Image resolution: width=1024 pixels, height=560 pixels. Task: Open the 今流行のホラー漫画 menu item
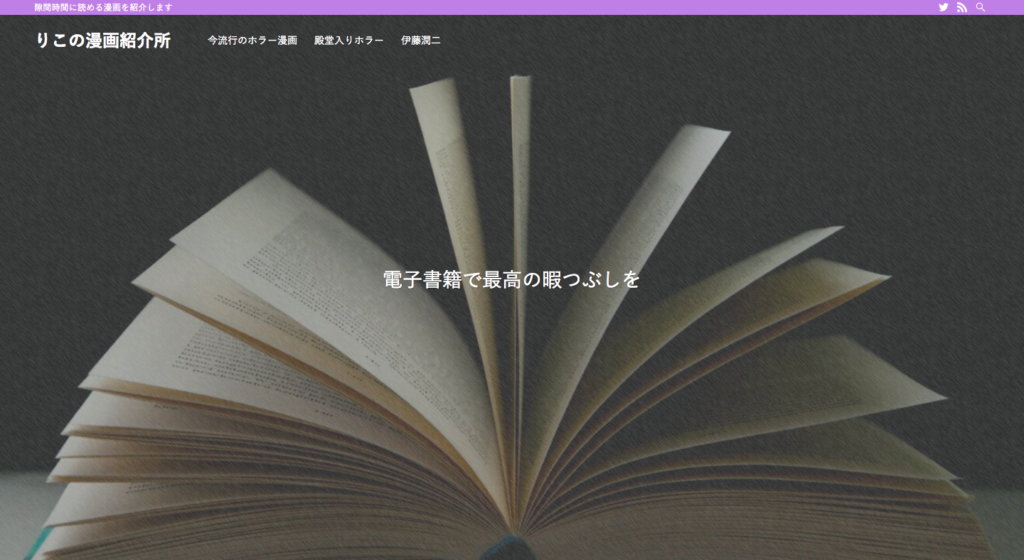tap(252, 41)
